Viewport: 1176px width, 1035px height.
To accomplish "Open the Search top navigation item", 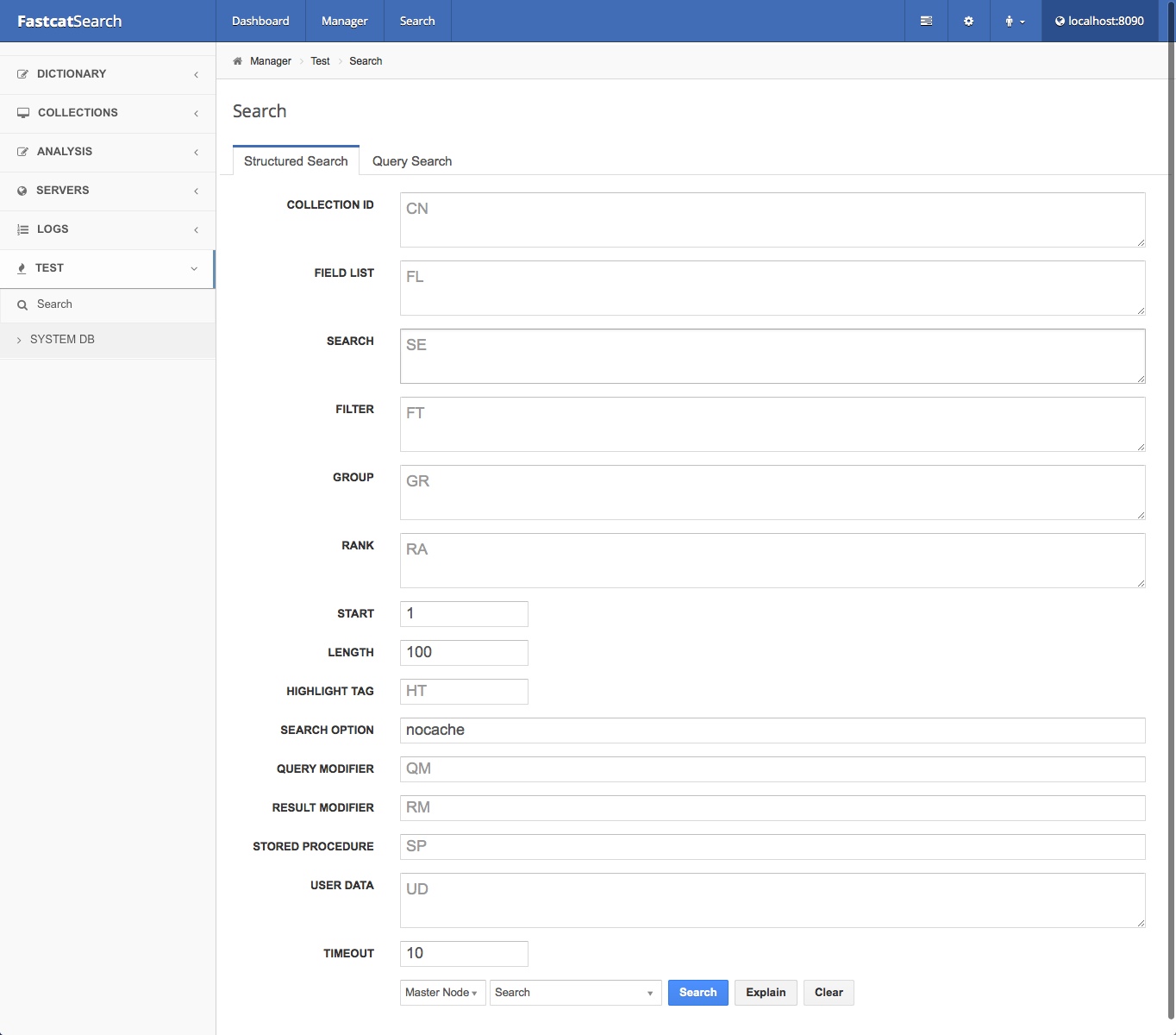I will 417,21.
